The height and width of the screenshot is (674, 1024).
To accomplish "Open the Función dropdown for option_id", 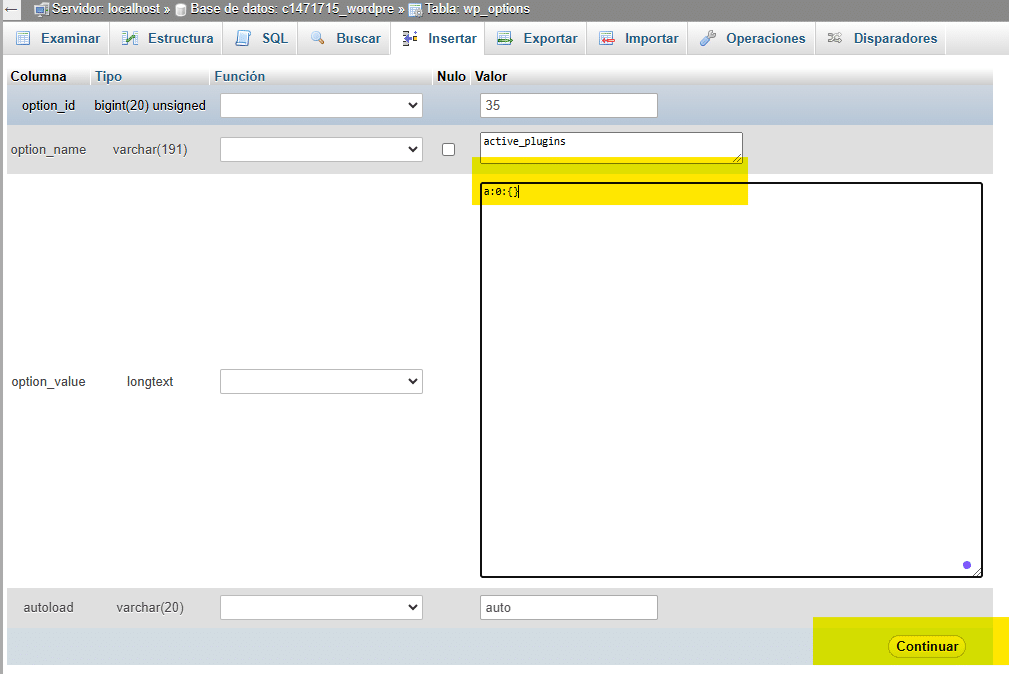I will point(321,105).
